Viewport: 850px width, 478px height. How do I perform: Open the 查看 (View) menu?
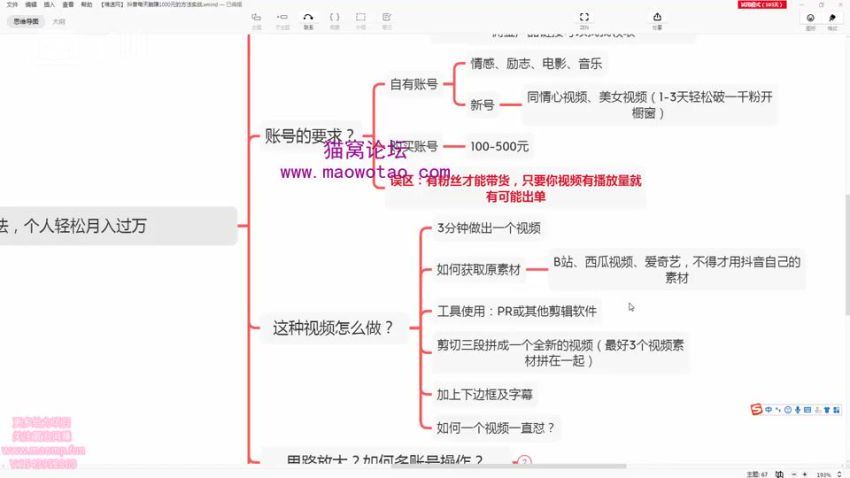68,4
